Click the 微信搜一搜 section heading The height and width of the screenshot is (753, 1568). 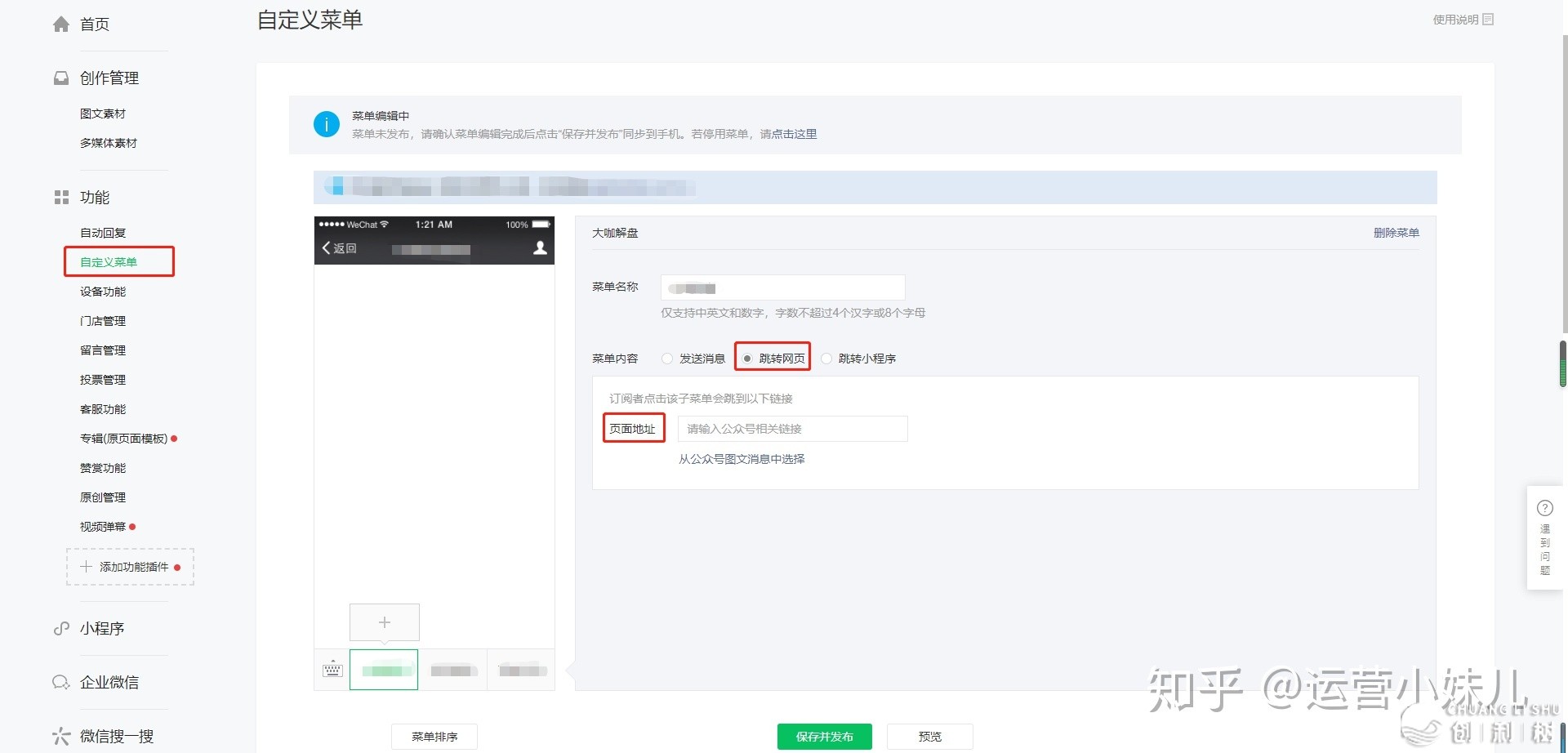coord(117,737)
